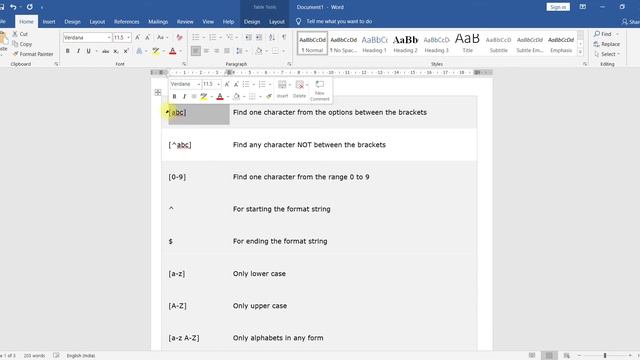Image resolution: width=640 pixels, height=360 pixels.
Task: Open the ribbon font size dropdown
Action: click(129, 38)
